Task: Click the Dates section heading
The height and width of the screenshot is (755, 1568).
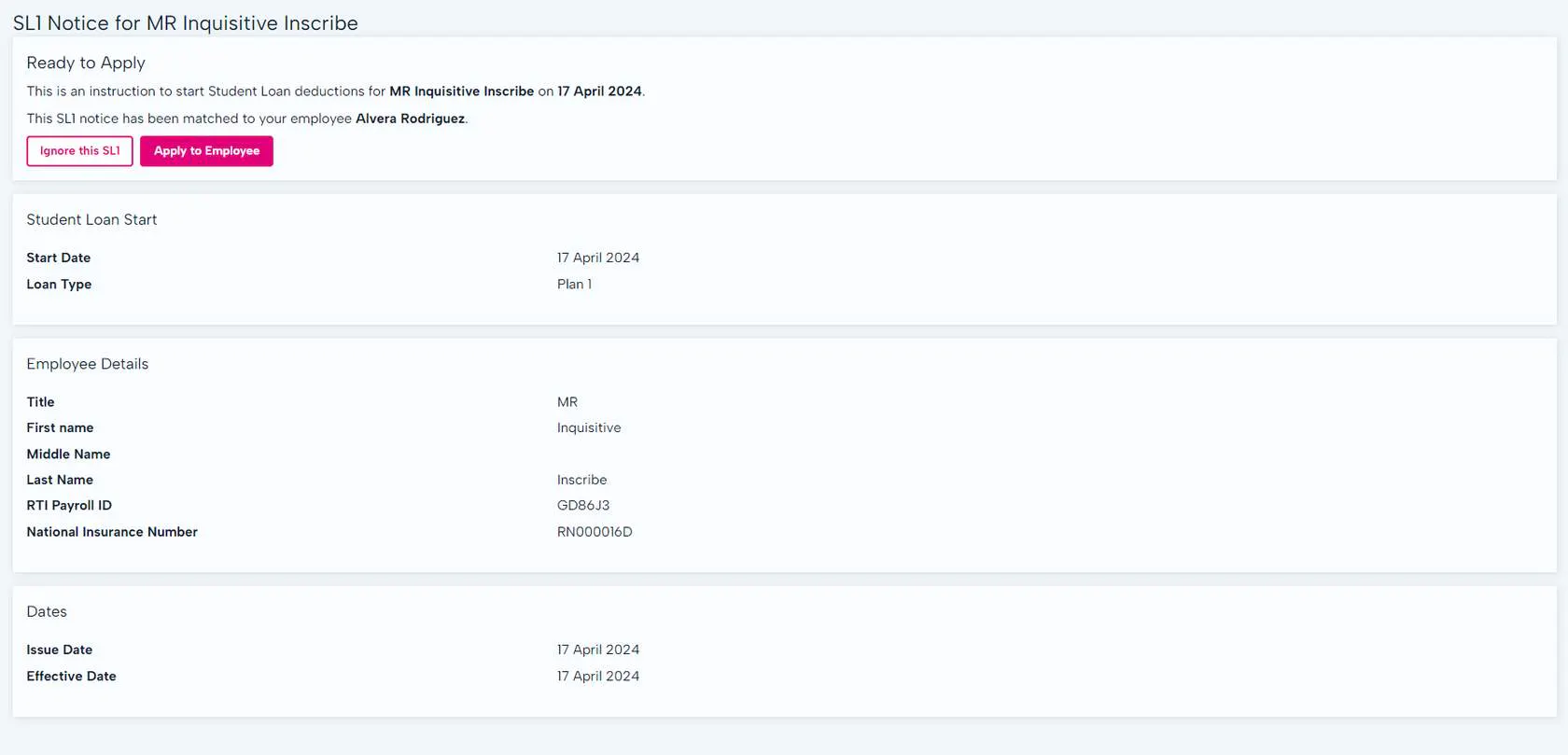Action: [x=47, y=611]
